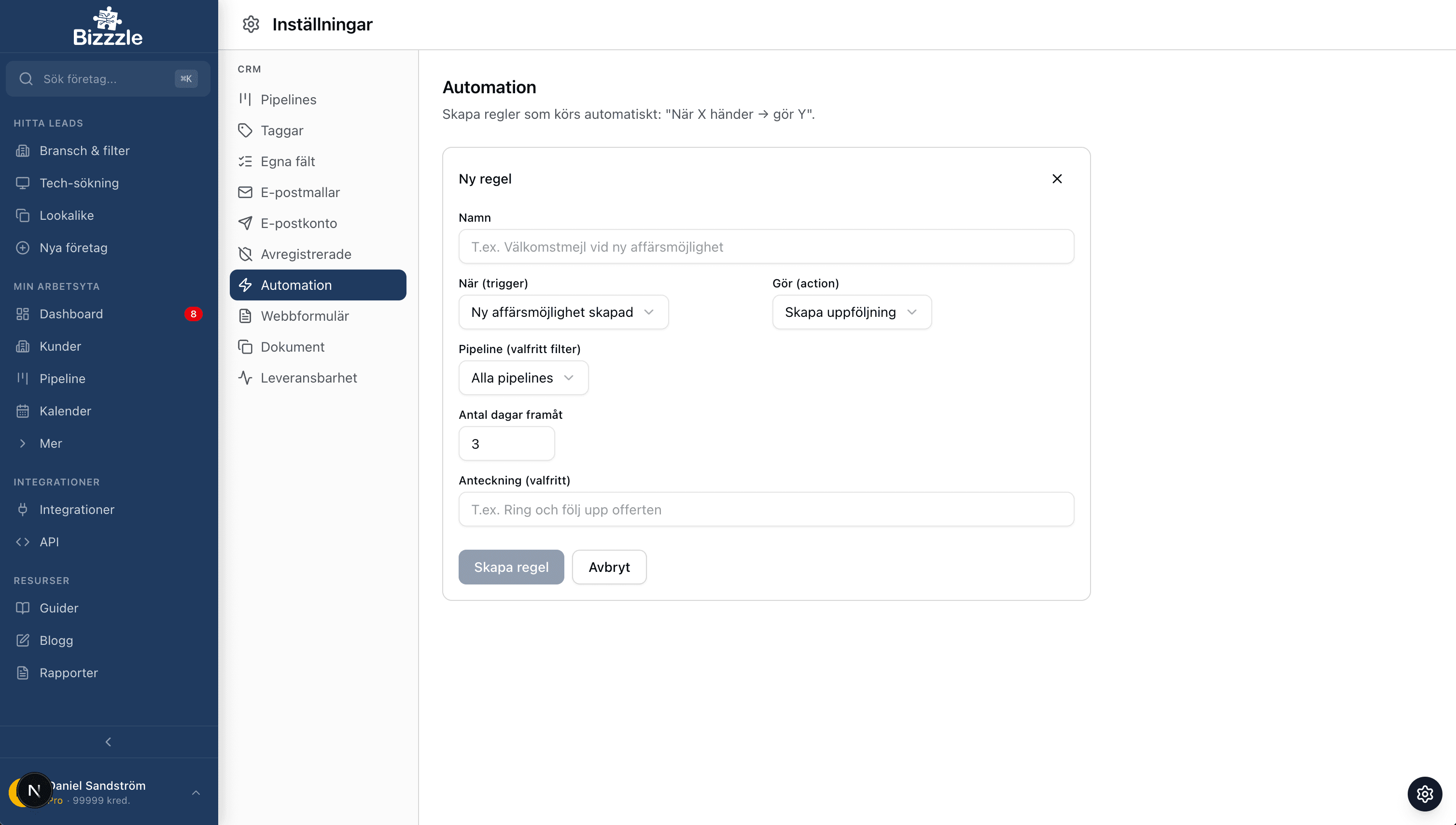Expand the Mer section in the sidebar
The height and width of the screenshot is (825, 1456).
(50, 443)
